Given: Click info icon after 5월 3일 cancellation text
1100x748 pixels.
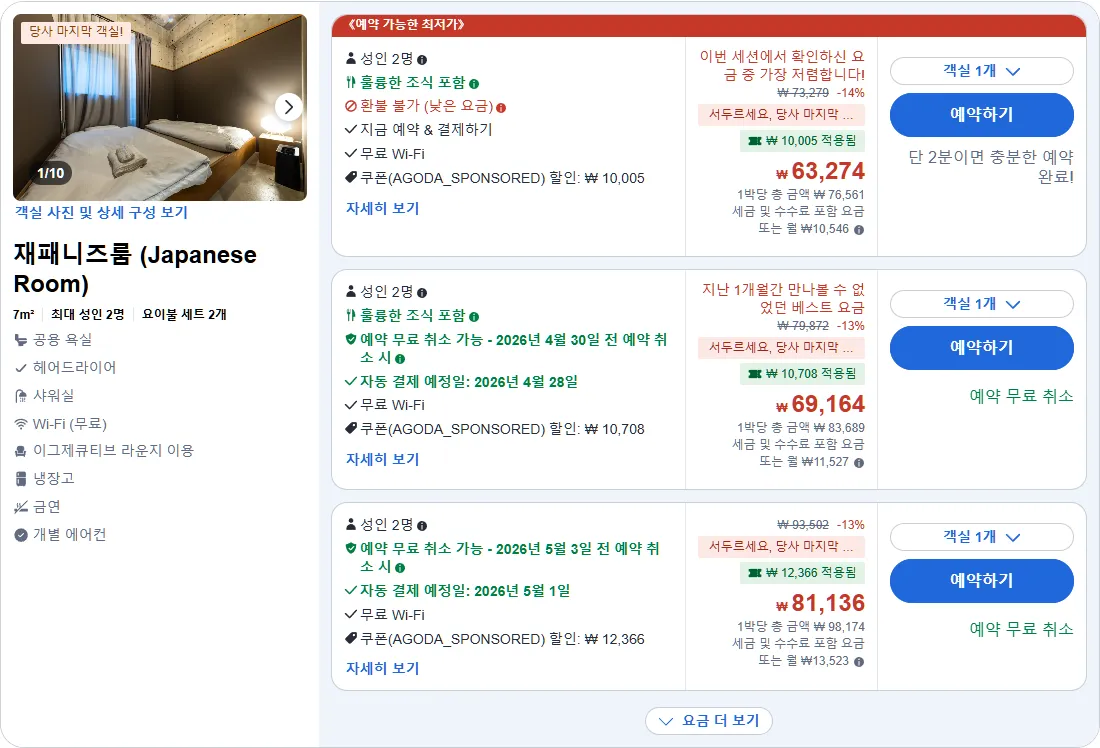Looking at the screenshot, I should click(400, 568).
